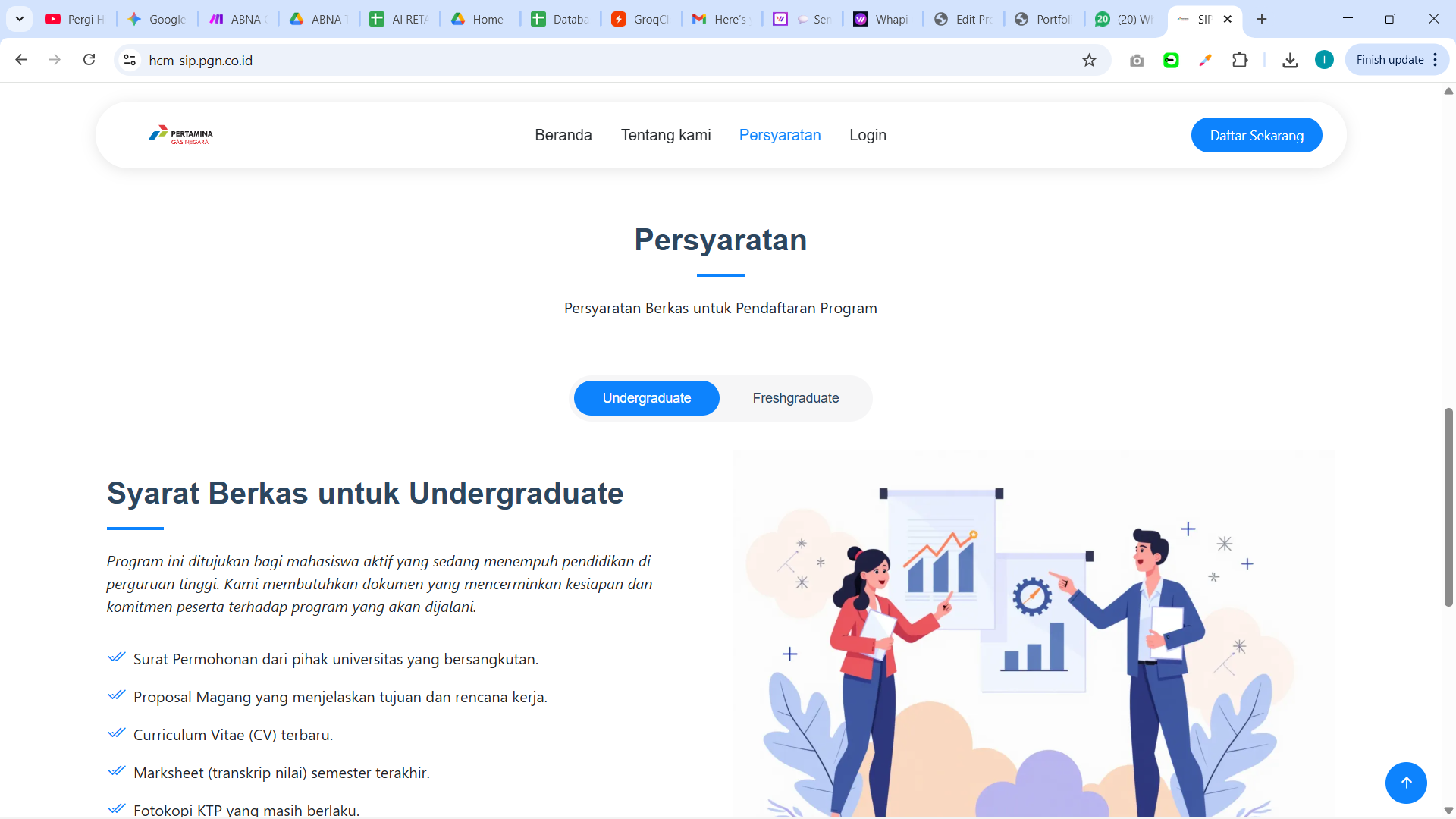Click the 'Marksheet (transkrip nilai)' line

[281, 773]
